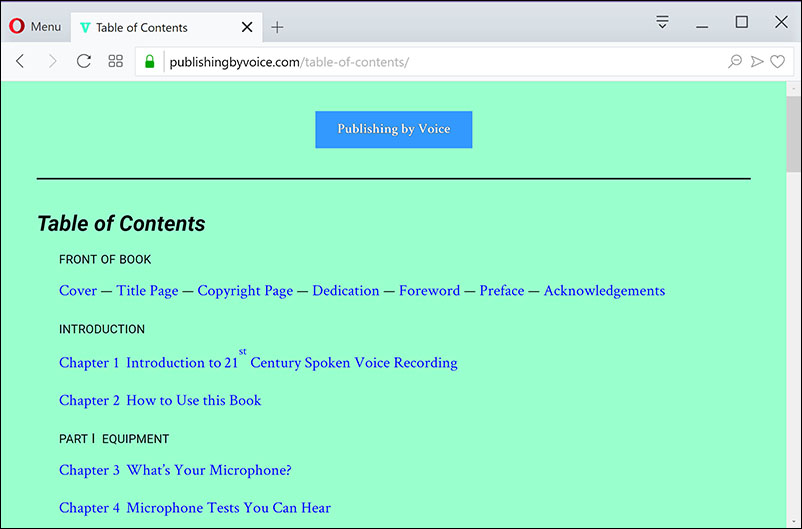This screenshot has height=529, width=802.
Task: Open the Foreword link
Action: pyautogui.click(x=430, y=291)
